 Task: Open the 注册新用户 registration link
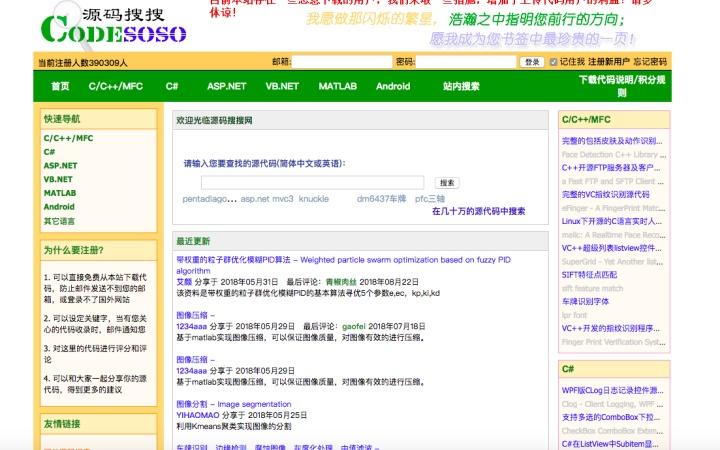tap(608, 62)
